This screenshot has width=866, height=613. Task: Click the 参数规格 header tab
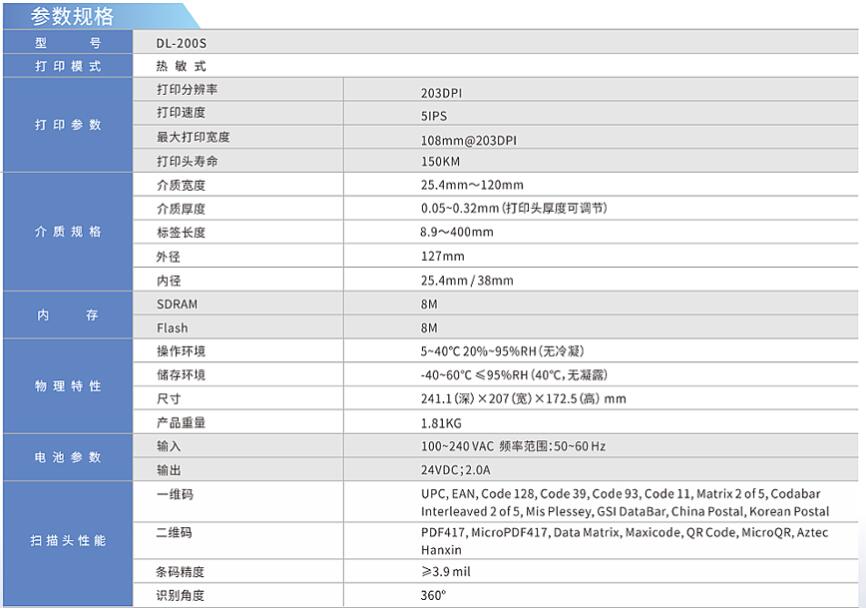coord(72,16)
